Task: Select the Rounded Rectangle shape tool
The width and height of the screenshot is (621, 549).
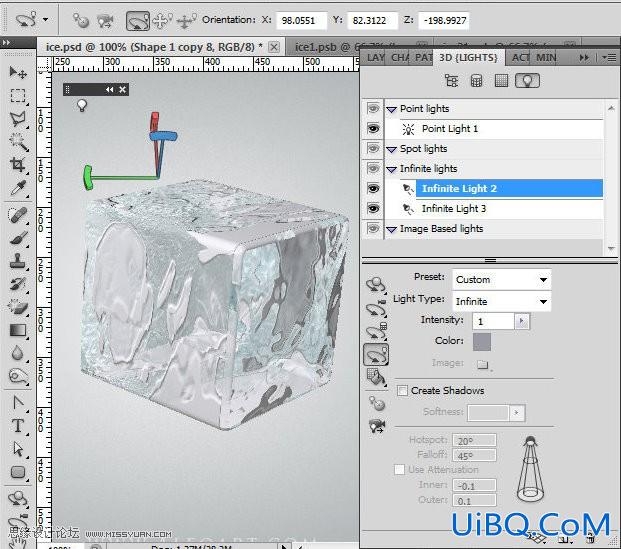Action: [18, 472]
